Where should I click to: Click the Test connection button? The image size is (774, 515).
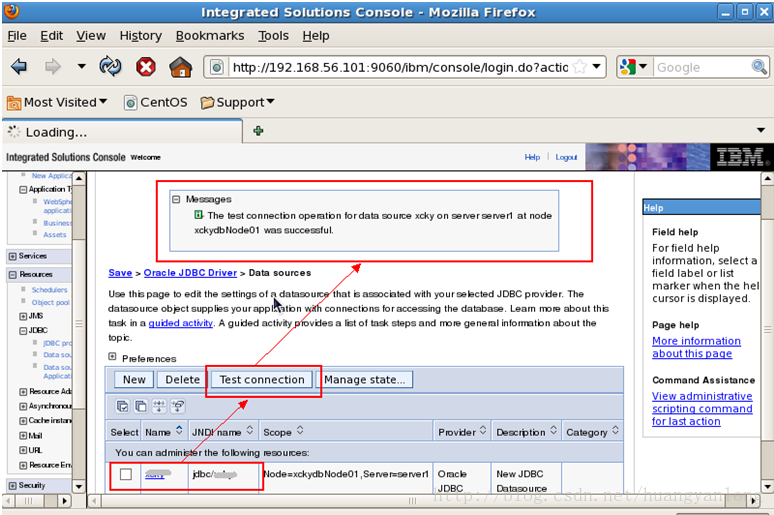[x=262, y=380]
